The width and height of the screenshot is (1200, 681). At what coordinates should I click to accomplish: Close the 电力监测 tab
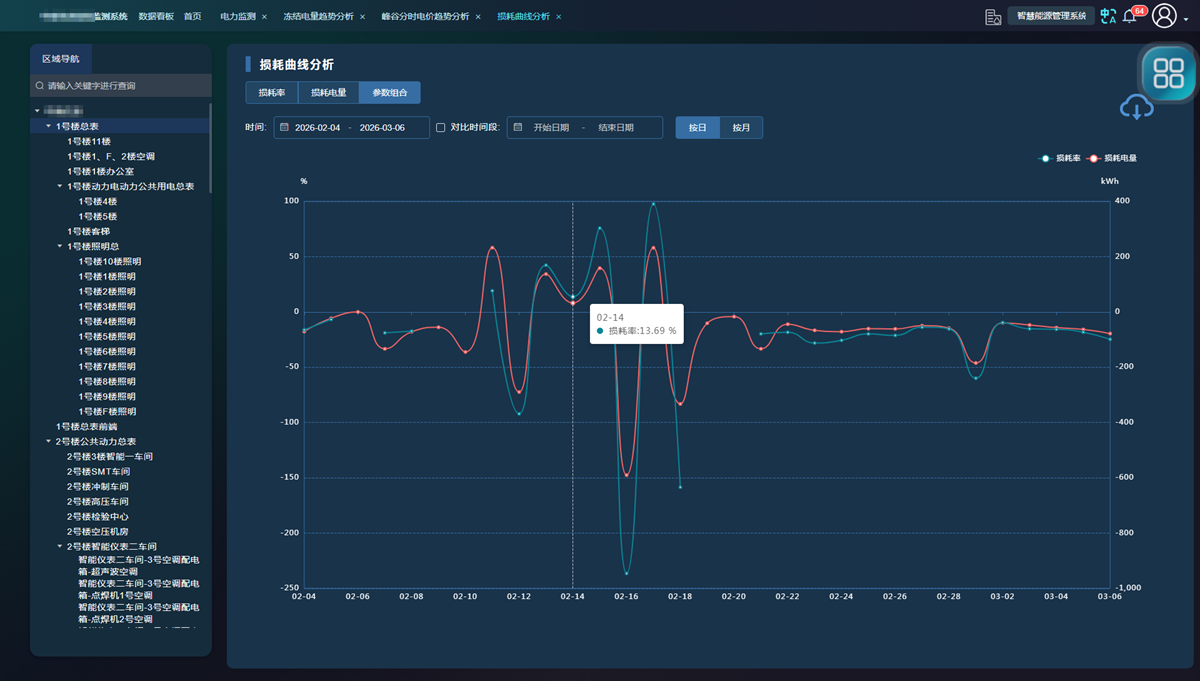click(263, 16)
